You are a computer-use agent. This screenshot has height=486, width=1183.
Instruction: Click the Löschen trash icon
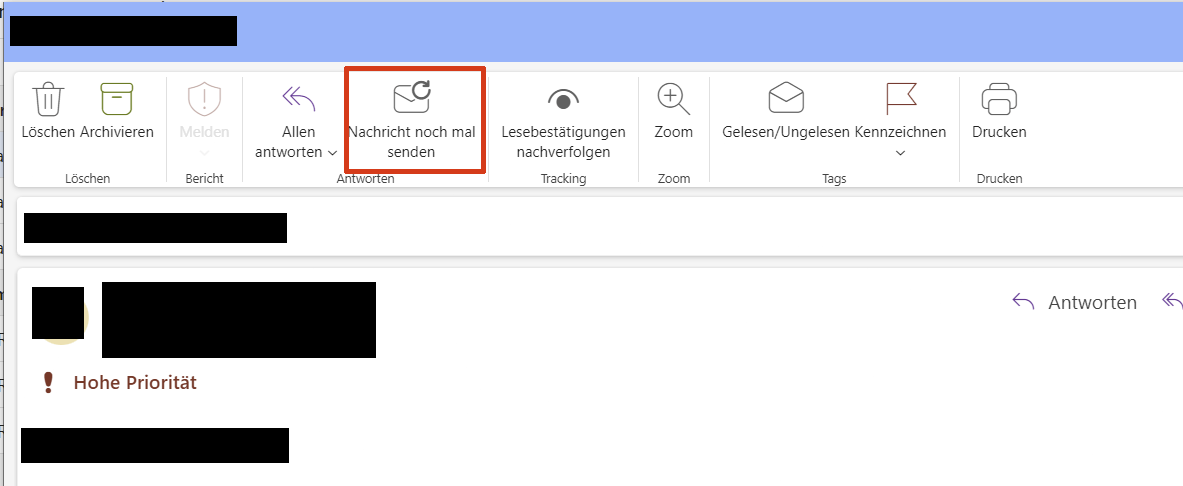49,99
